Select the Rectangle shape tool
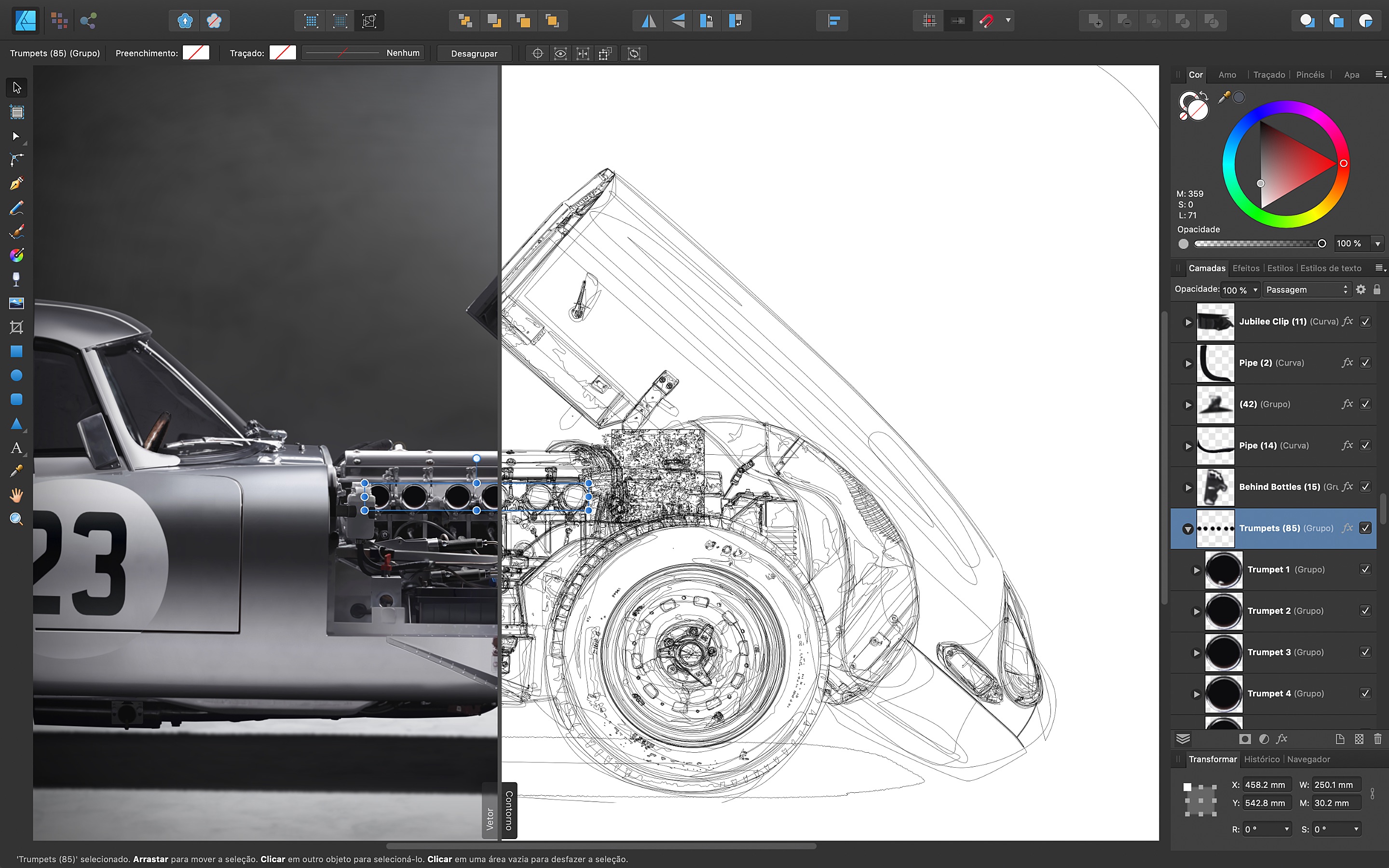This screenshot has width=1389, height=868. (17, 352)
